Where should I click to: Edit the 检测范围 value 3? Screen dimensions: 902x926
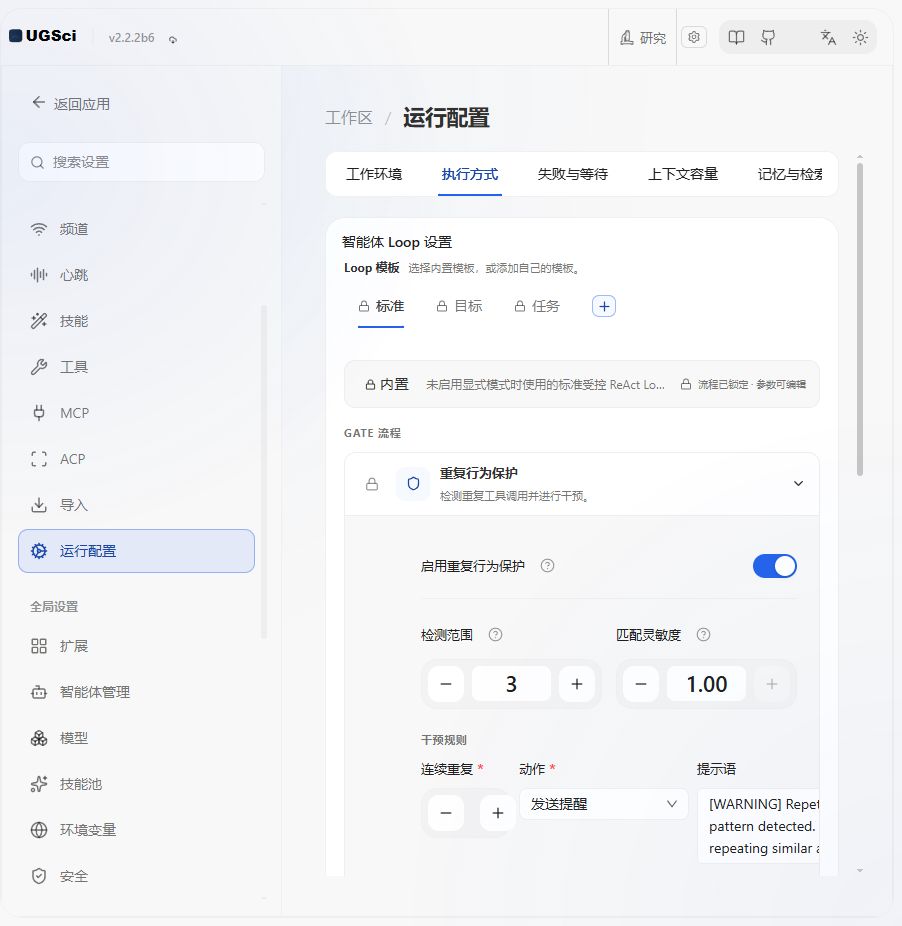pyautogui.click(x=512, y=684)
